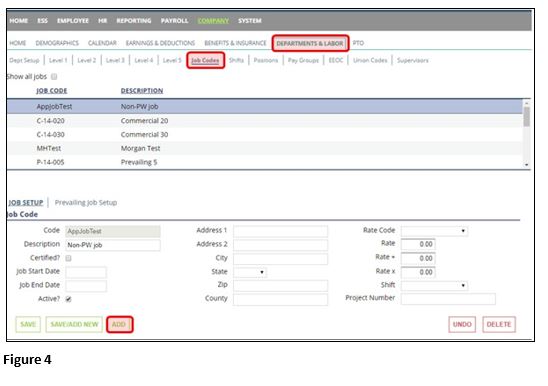Image resolution: width=548 pixels, height=386 pixels.
Task: Open the Level 2 link
Action: click(x=86, y=60)
